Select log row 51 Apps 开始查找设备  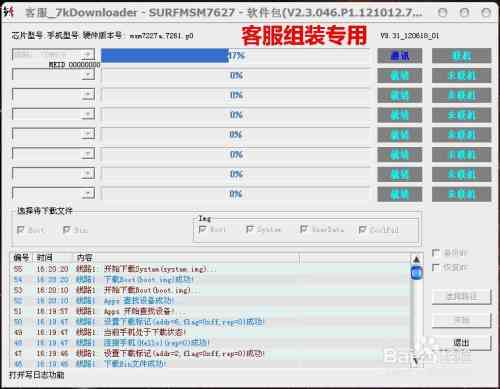click(211, 311)
